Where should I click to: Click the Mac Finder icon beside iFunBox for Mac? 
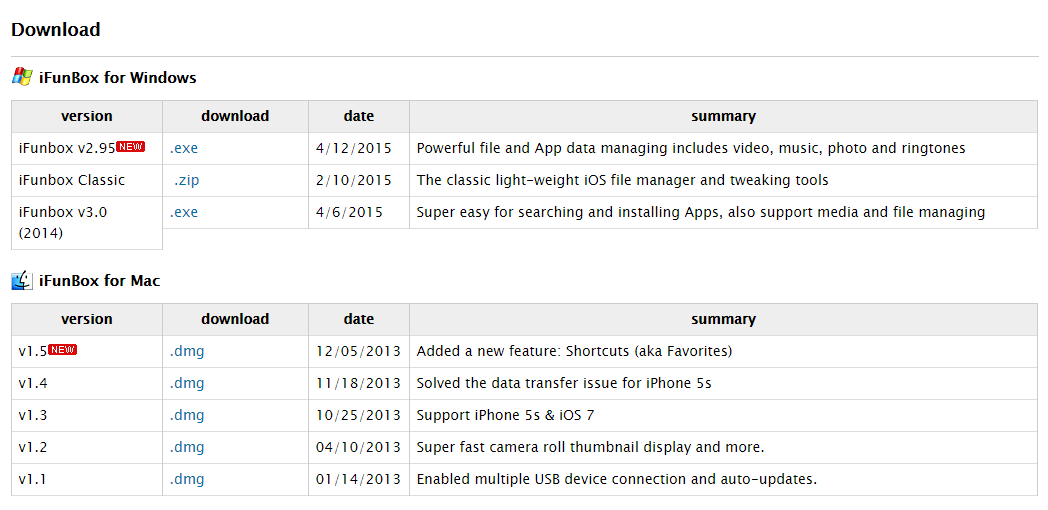(22, 281)
